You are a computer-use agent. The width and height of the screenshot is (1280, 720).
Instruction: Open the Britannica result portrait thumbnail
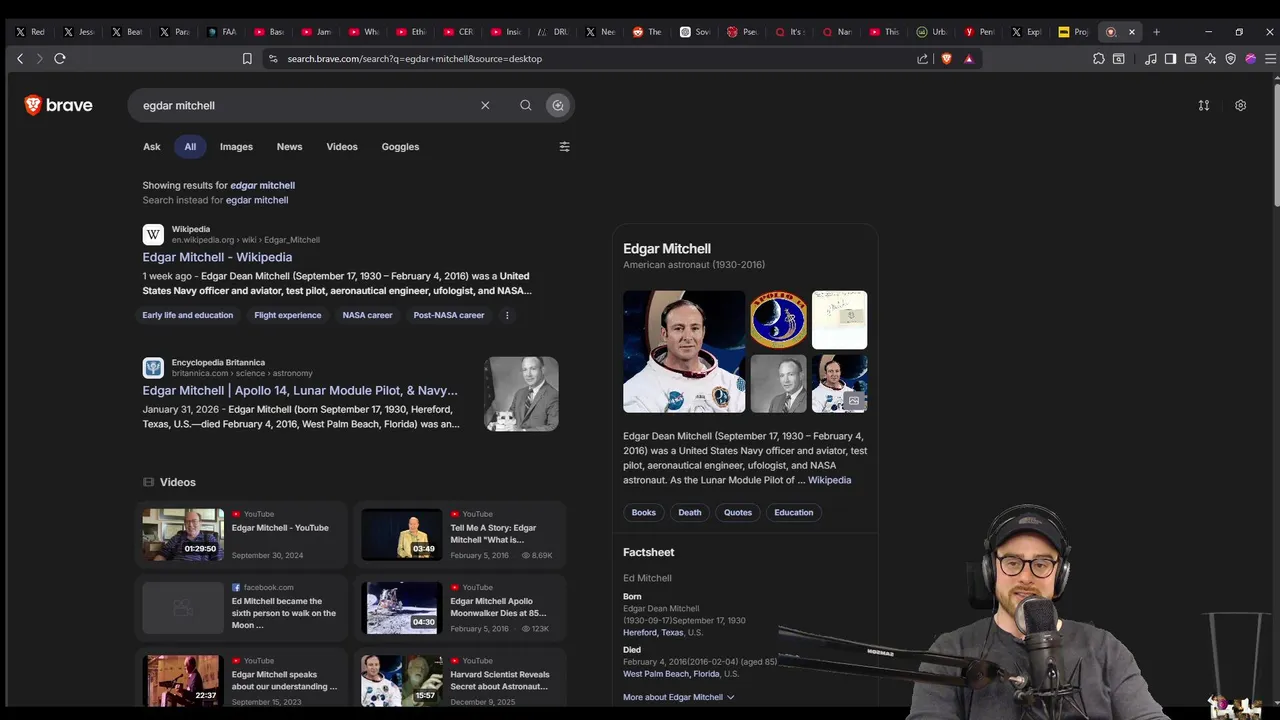pyautogui.click(x=521, y=394)
